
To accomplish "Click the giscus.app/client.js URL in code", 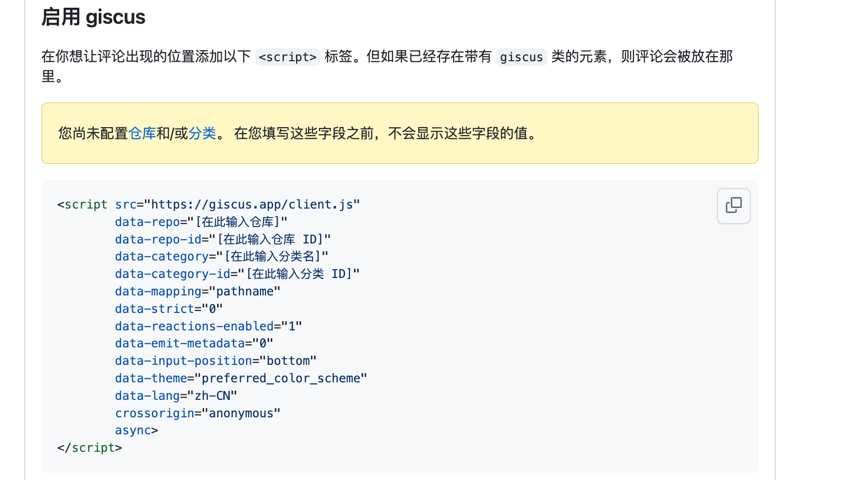I will pos(251,204).
